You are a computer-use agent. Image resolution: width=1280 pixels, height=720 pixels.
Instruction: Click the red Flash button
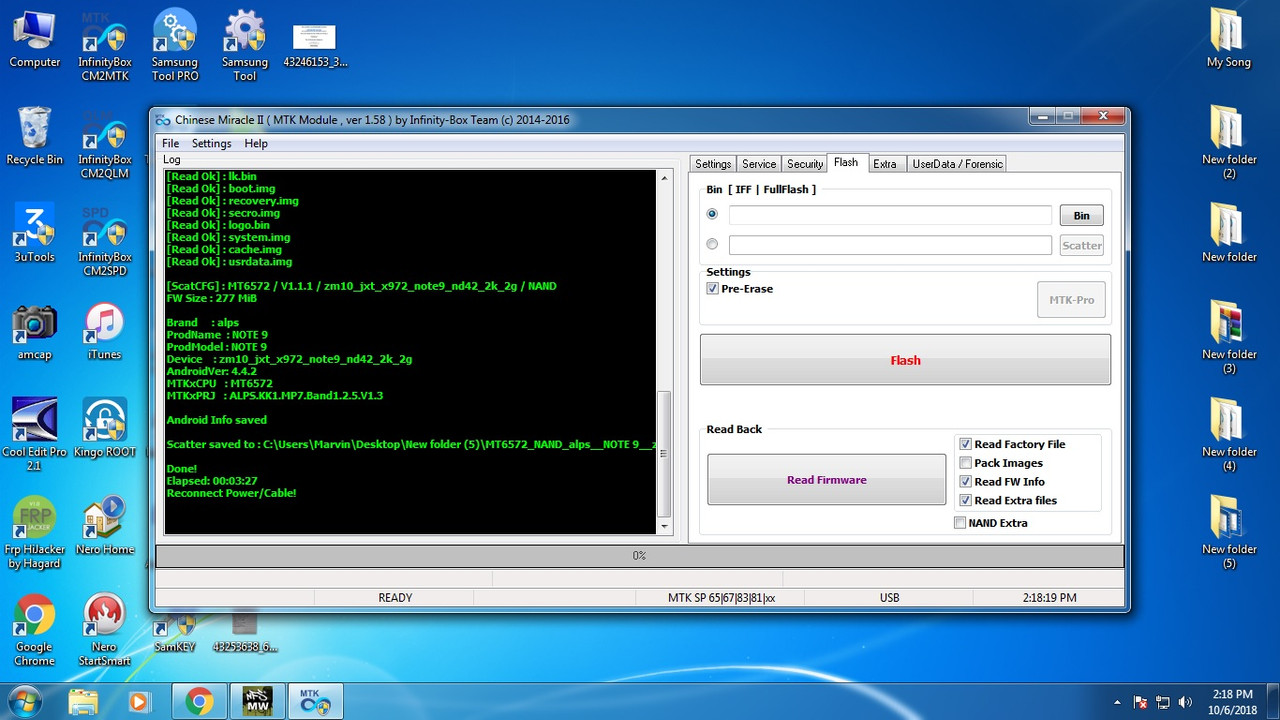[905, 360]
